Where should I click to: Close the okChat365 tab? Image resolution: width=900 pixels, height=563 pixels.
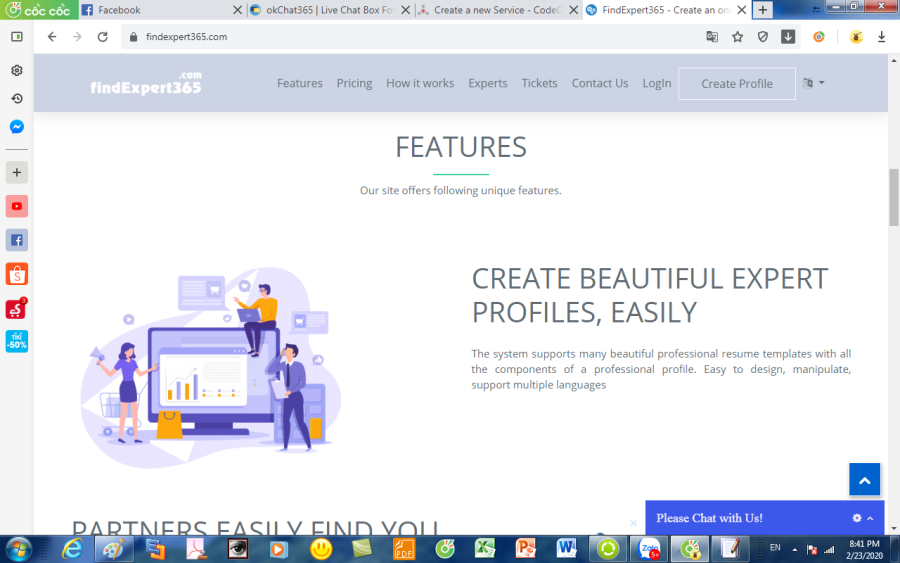(x=405, y=10)
